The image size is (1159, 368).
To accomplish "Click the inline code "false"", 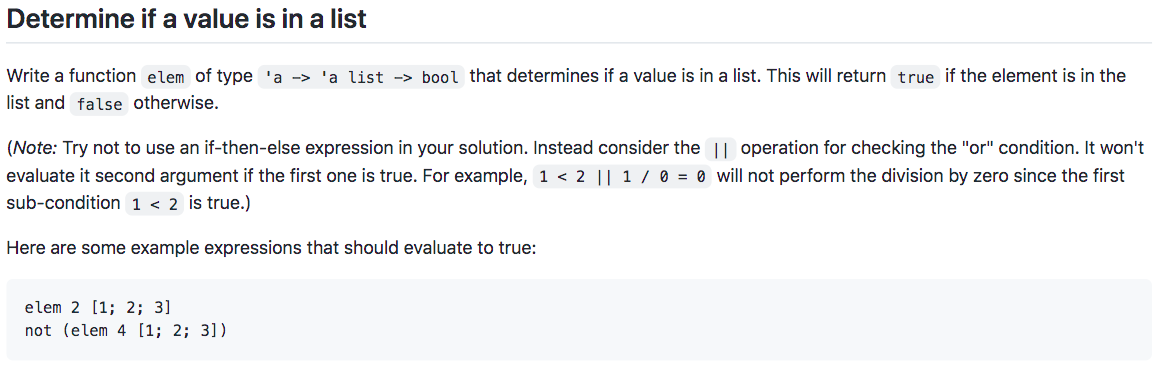I will click(99, 104).
